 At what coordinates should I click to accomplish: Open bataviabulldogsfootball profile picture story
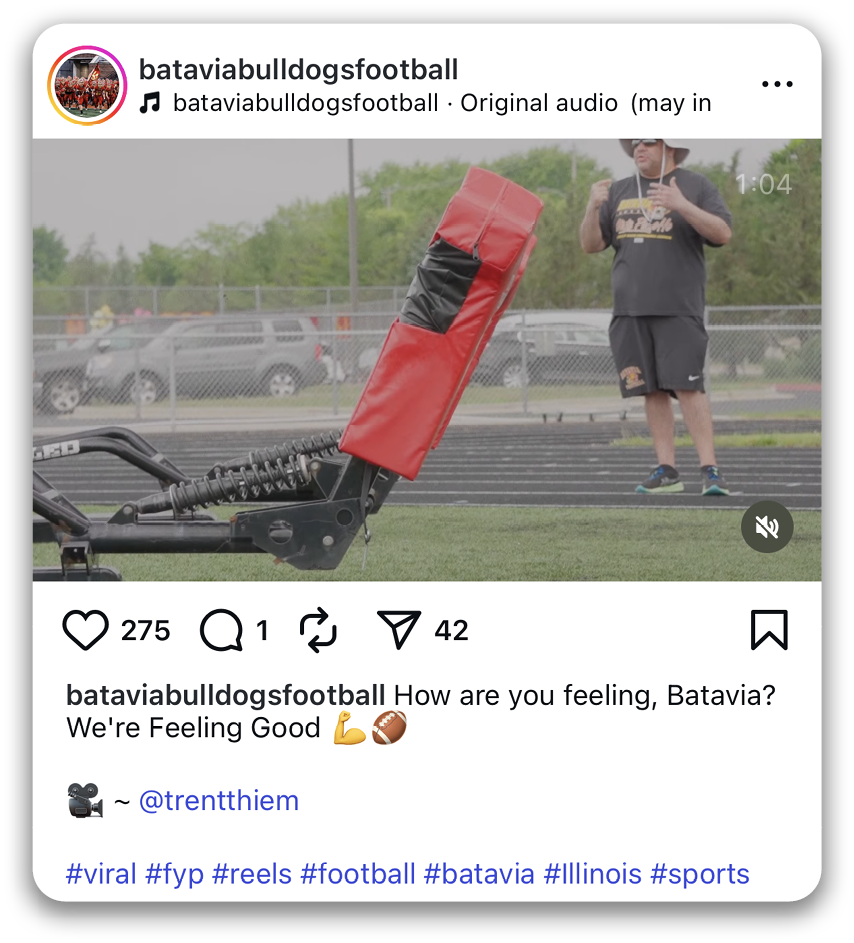click(87, 85)
